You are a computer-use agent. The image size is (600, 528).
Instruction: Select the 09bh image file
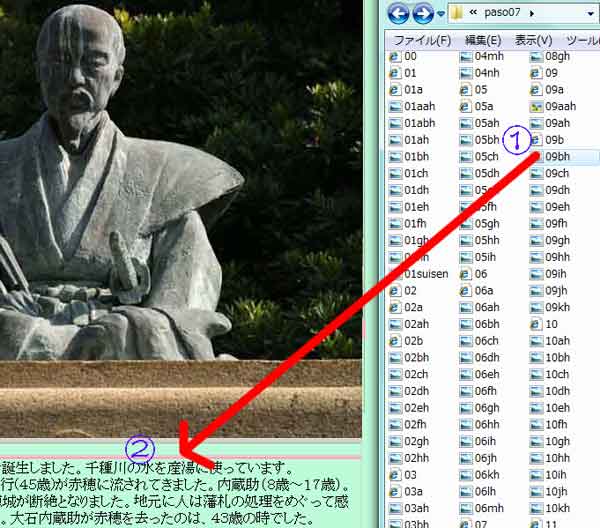pos(557,157)
